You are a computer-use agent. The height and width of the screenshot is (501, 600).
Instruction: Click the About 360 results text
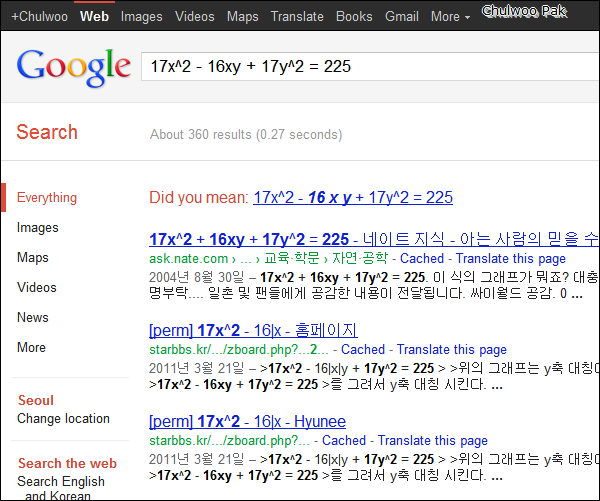click(246, 135)
